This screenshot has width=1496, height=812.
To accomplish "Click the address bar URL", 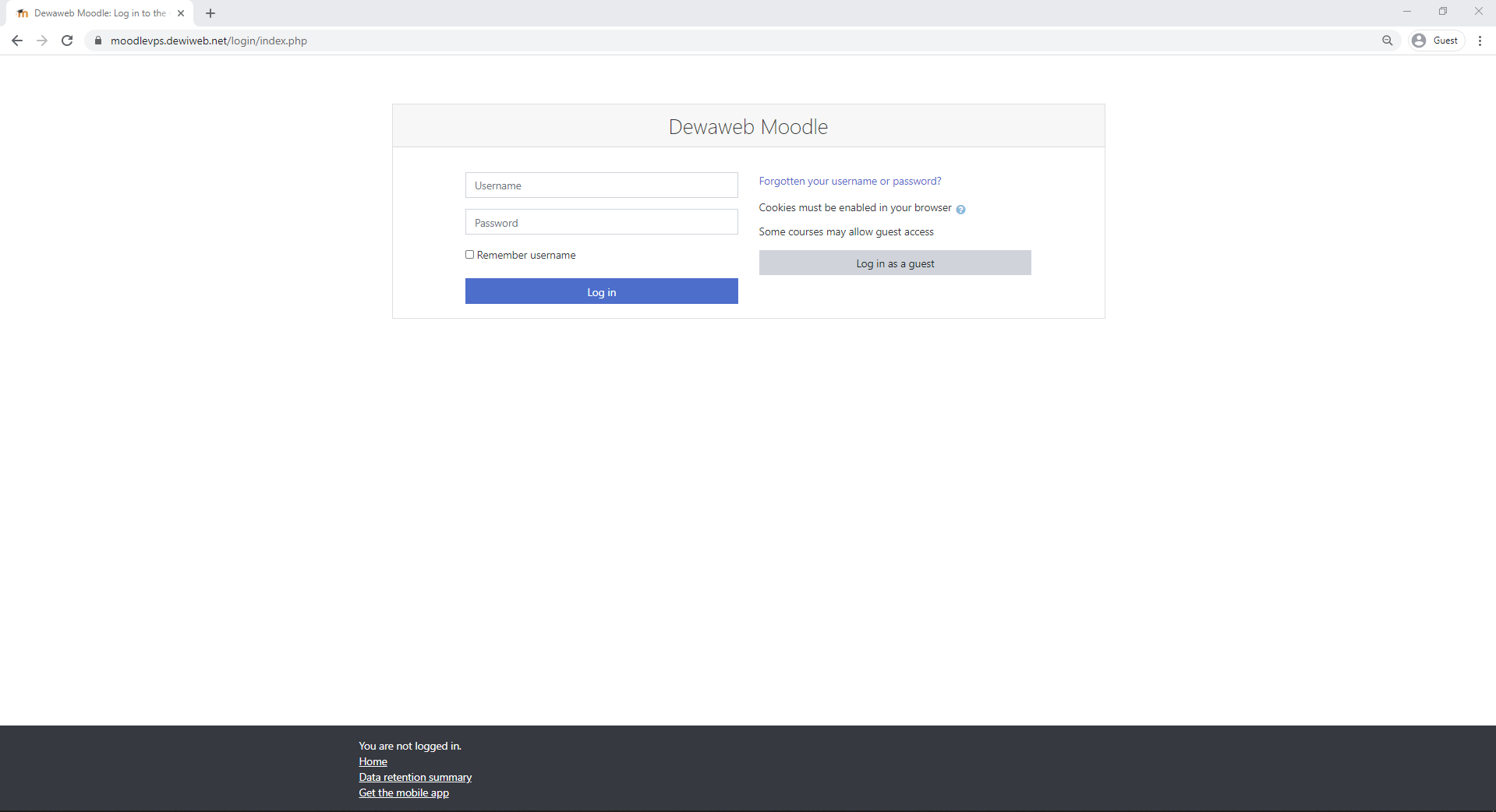I will 209,41.
